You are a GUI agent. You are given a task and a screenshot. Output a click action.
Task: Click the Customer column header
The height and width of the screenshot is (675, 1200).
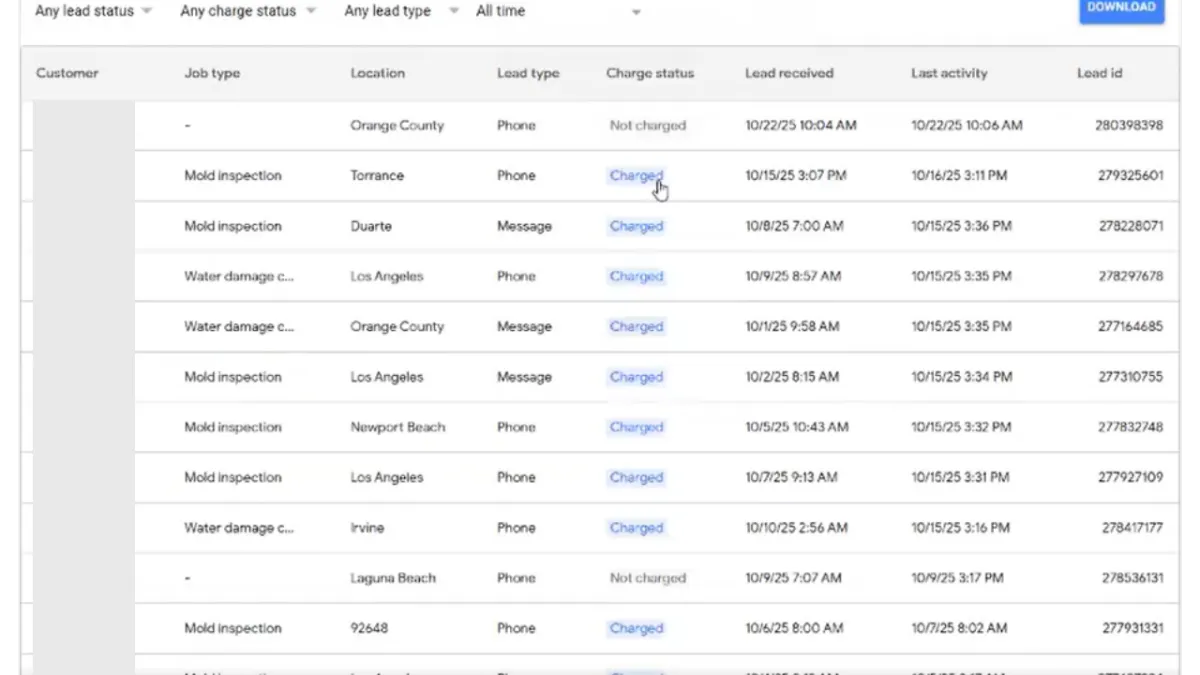tap(67, 73)
